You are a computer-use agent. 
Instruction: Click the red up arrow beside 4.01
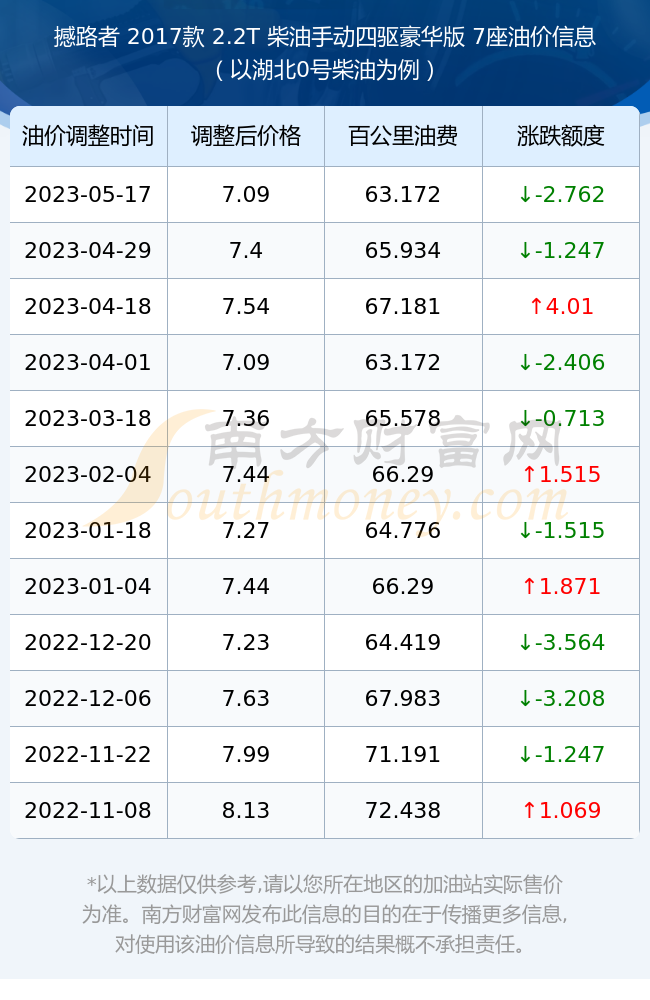tap(536, 306)
